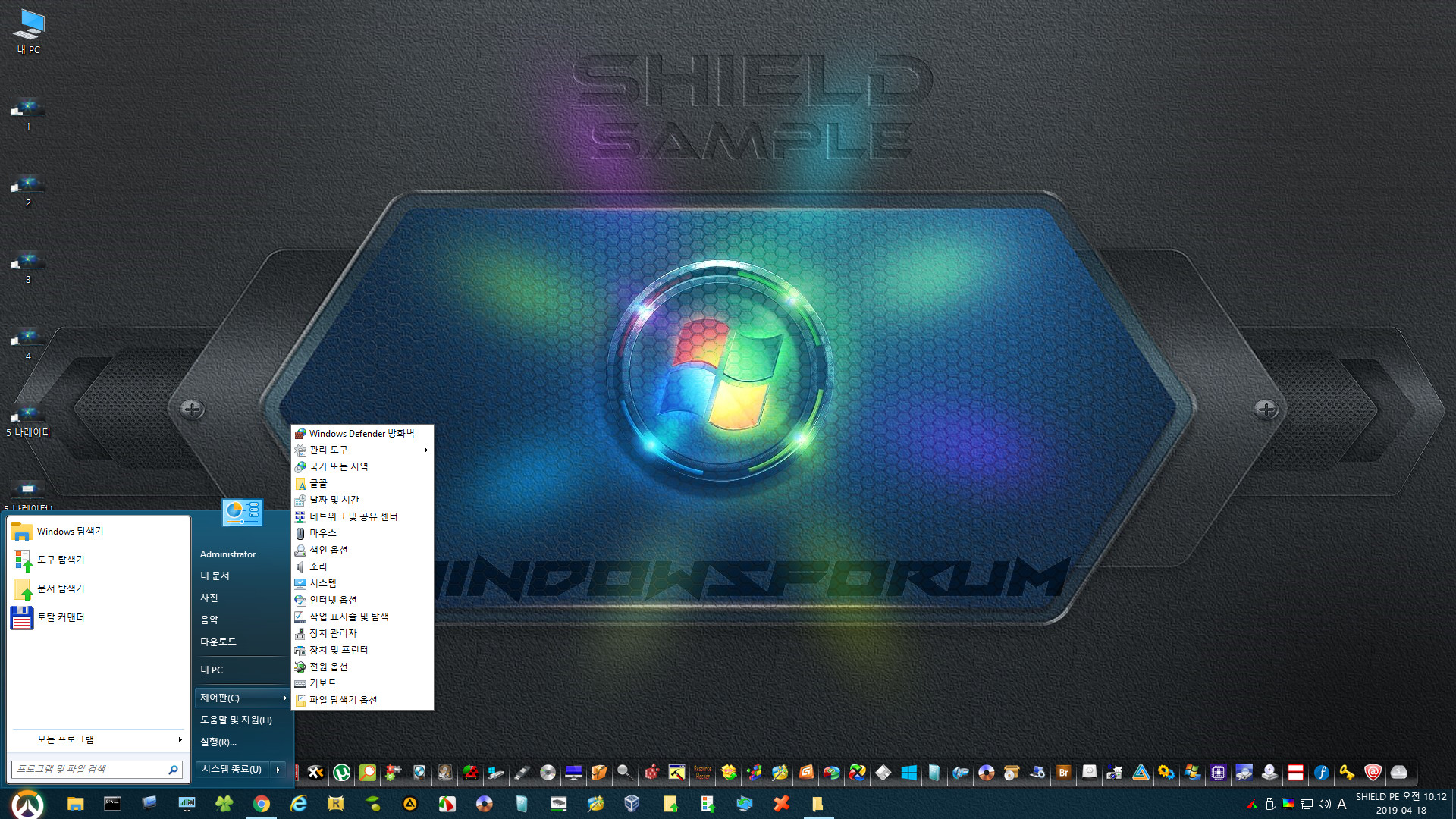Image resolution: width=1456 pixels, height=819 pixels.
Task: Launch Windows 탐색기 from Start menu
Action: 99,532
